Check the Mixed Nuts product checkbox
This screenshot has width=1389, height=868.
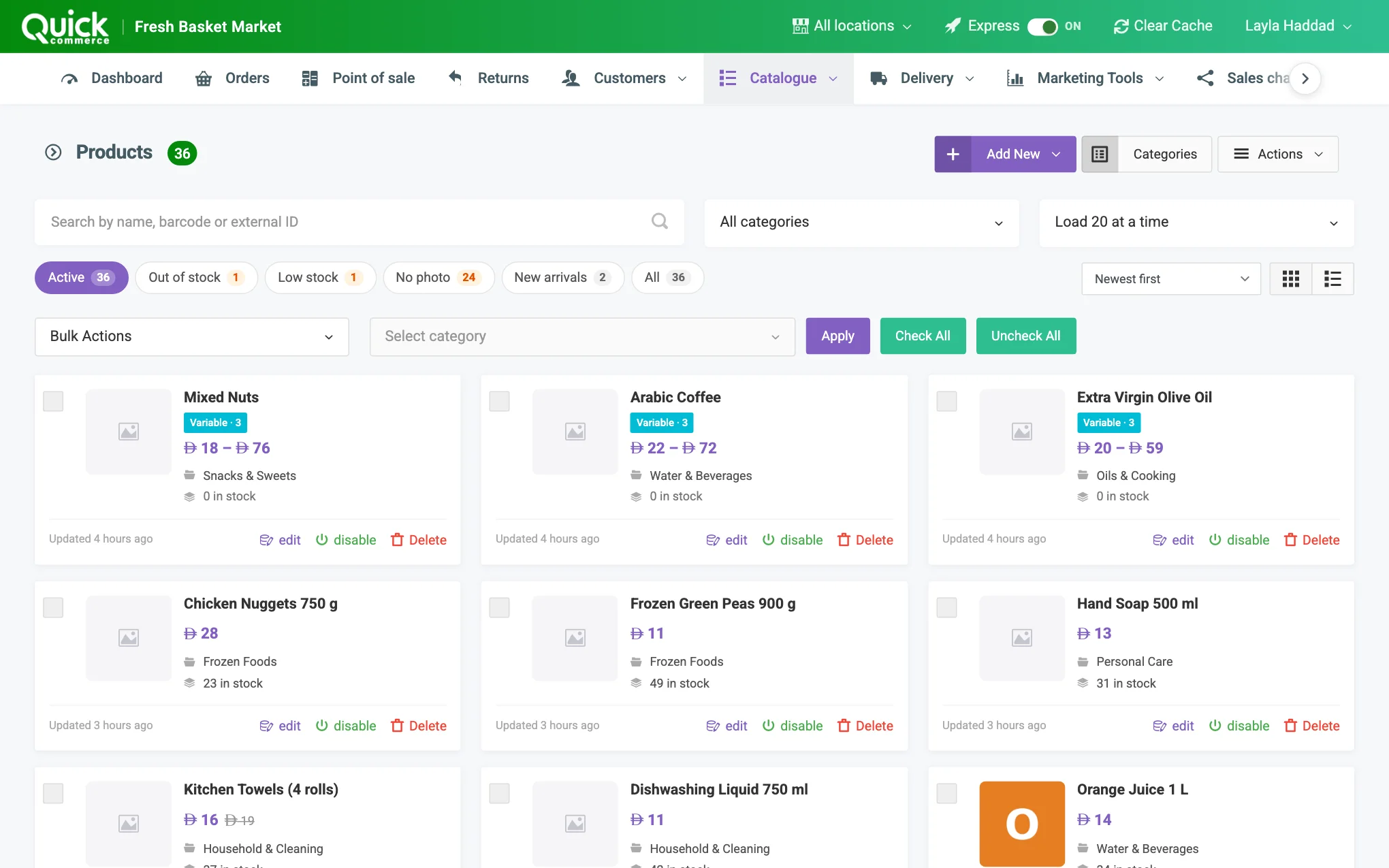tap(53, 401)
